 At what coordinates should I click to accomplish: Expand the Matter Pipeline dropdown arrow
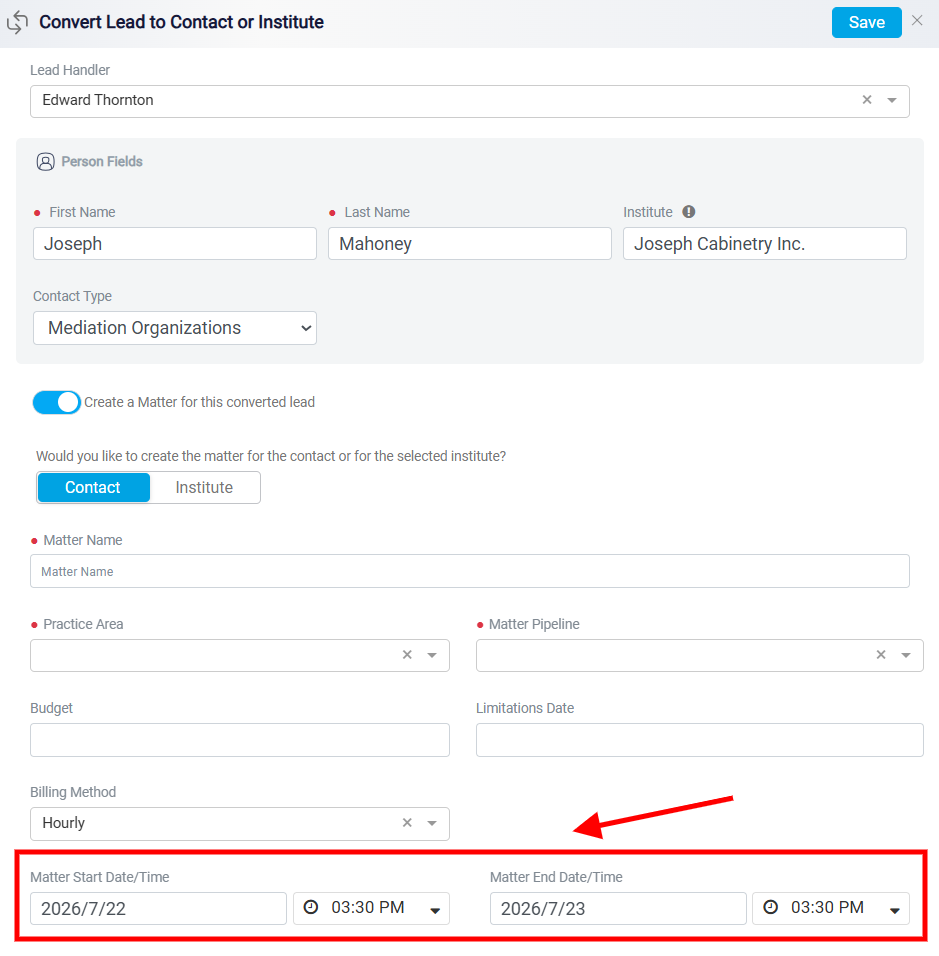905,655
